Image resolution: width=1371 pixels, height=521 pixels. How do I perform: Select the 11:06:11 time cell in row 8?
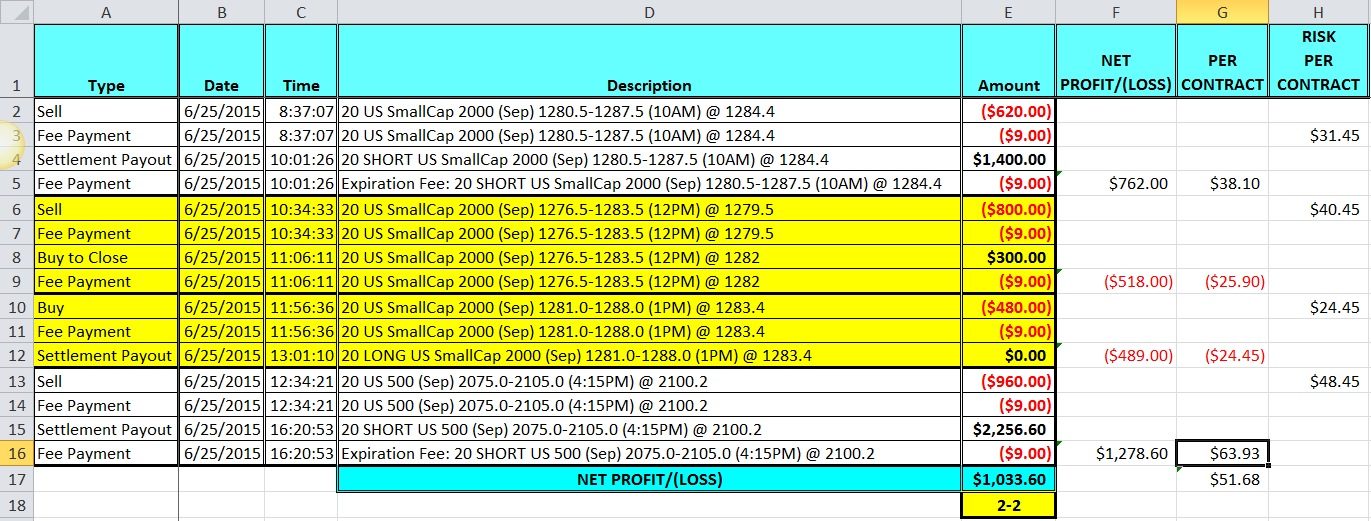click(301, 257)
